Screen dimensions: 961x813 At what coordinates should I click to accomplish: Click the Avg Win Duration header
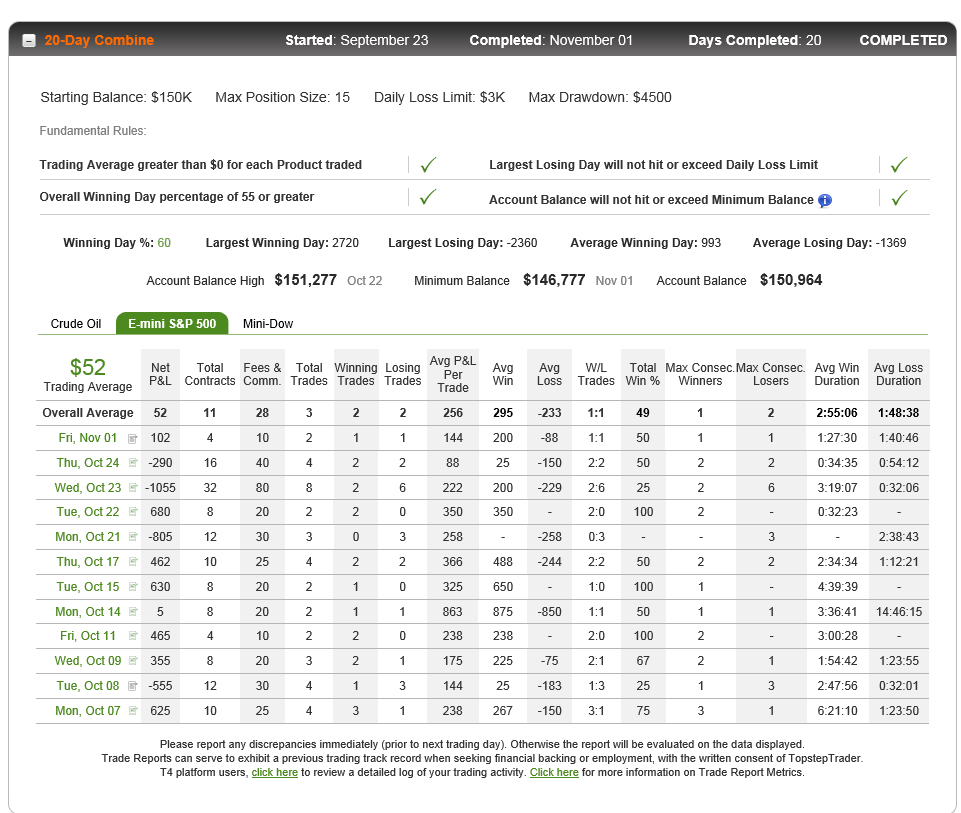(x=837, y=374)
